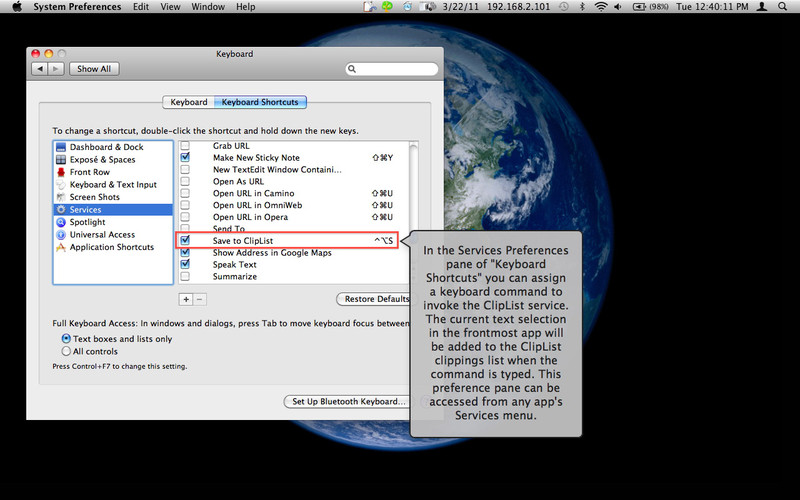Image resolution: width=800 pixels, height=500 pixels.
Task: Go back with the left arrow button
Action: tap(40, 69)
